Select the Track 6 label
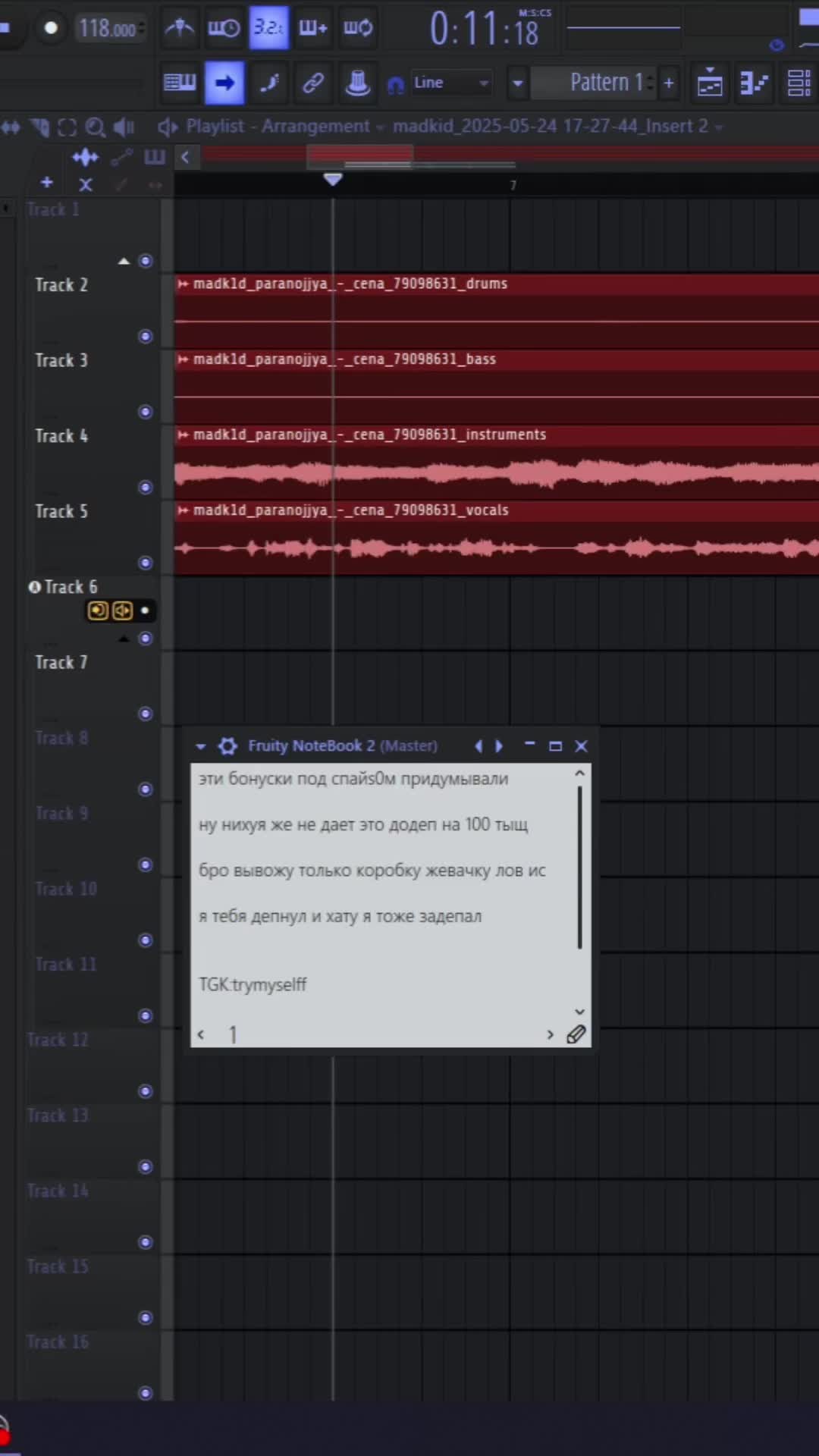The height and width of the screenshot is (1456, 819). click(71, 587)
